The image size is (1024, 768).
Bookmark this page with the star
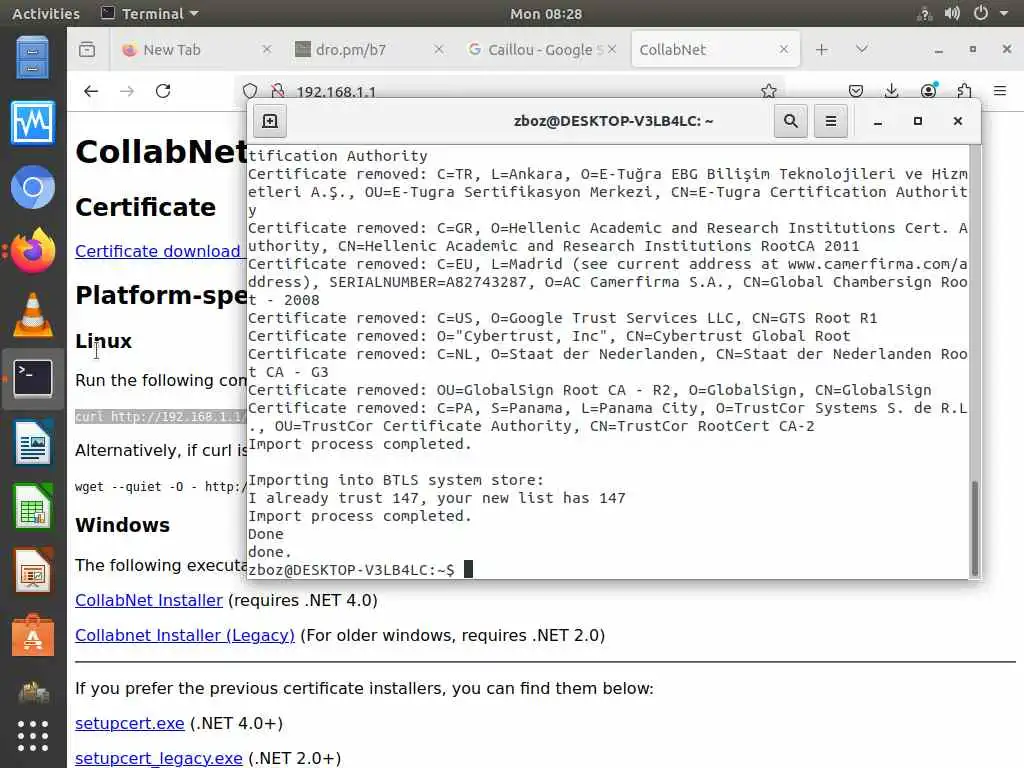coord(769,91)
